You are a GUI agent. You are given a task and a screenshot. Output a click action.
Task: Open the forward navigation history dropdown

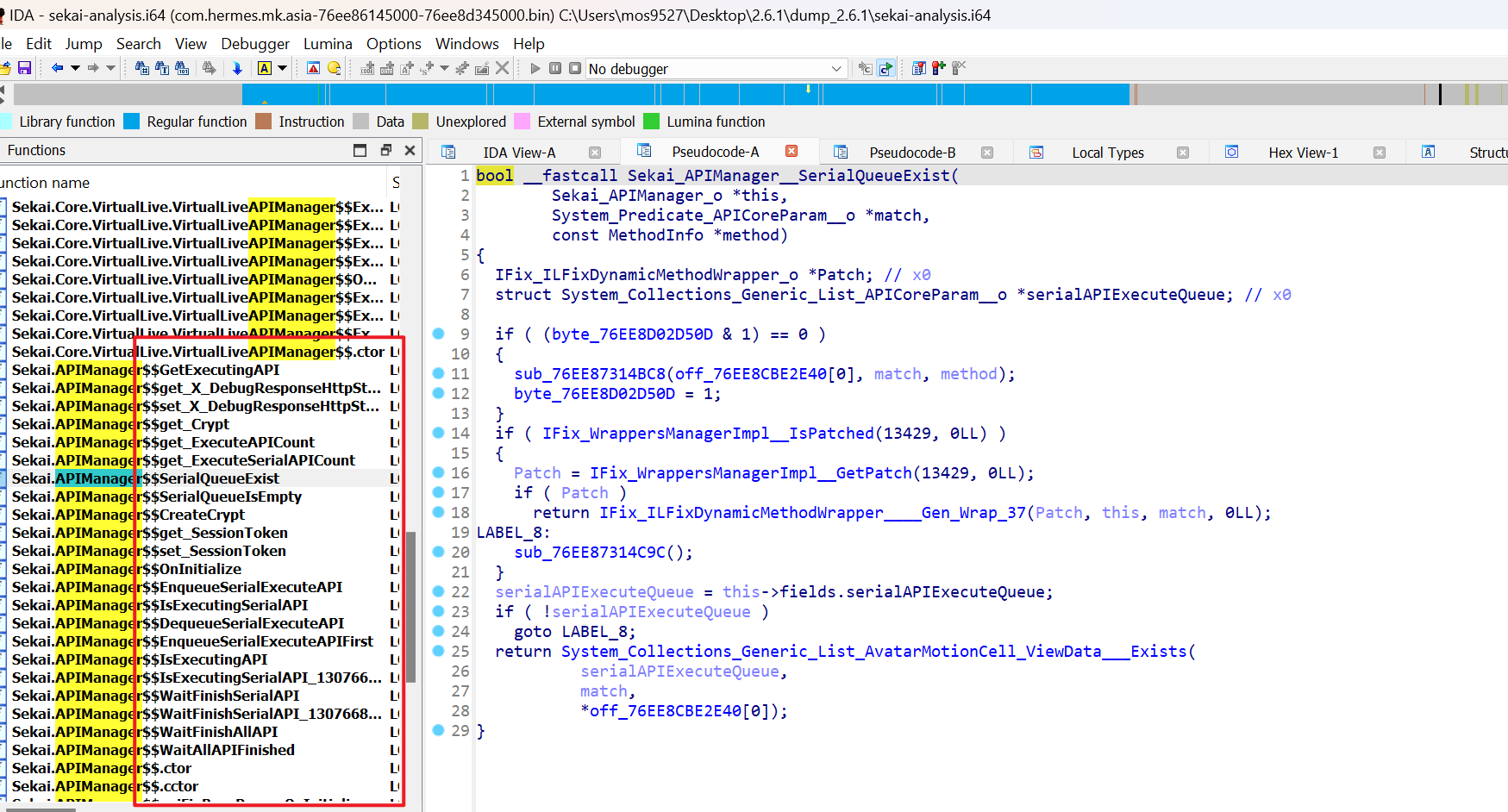click(110, 68)
